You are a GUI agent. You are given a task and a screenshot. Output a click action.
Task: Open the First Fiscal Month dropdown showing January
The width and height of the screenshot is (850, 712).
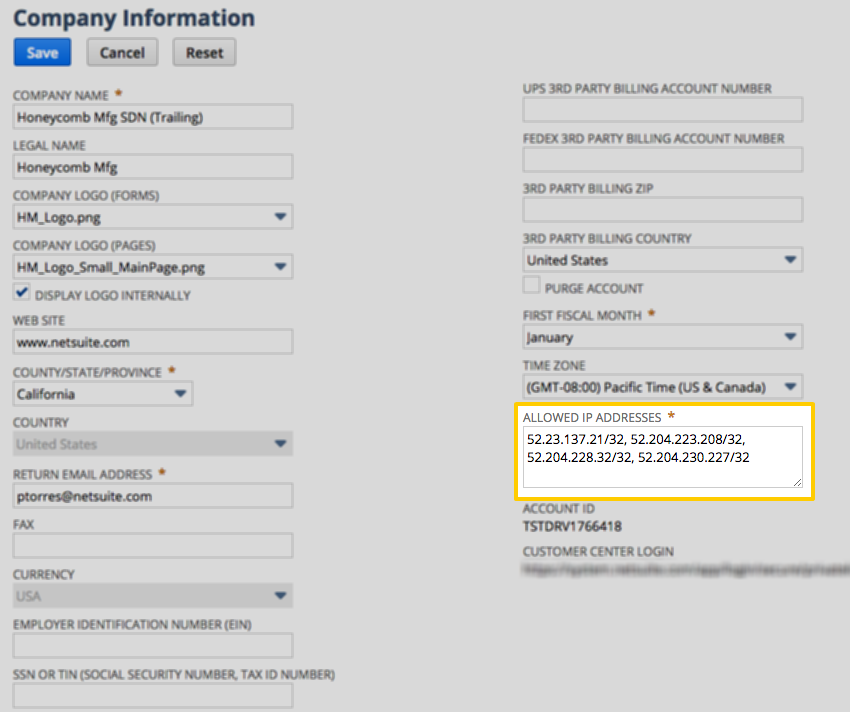(x=789, y=336)
